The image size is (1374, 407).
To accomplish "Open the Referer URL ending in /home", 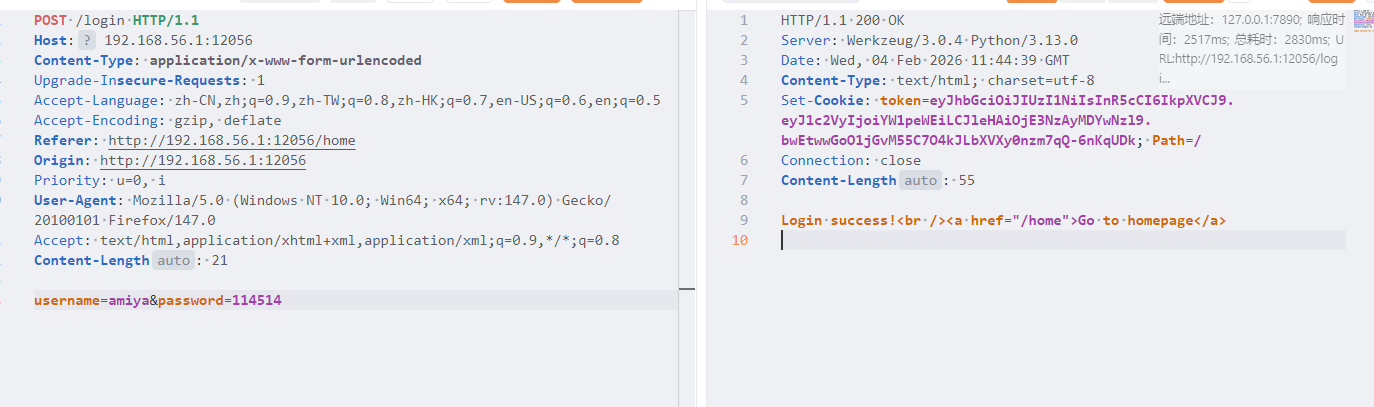I will [x=231, y=140].
